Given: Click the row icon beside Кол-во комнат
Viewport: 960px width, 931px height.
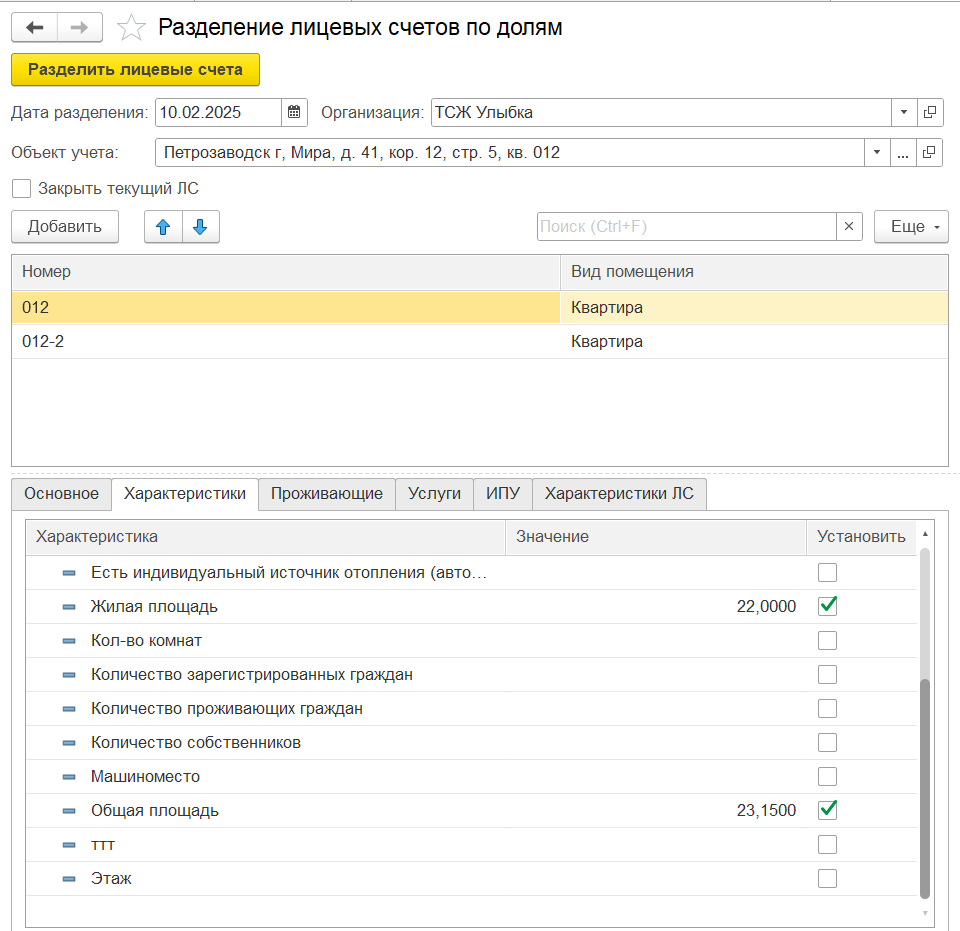Looking at the screenshot, I should (69, 641).
